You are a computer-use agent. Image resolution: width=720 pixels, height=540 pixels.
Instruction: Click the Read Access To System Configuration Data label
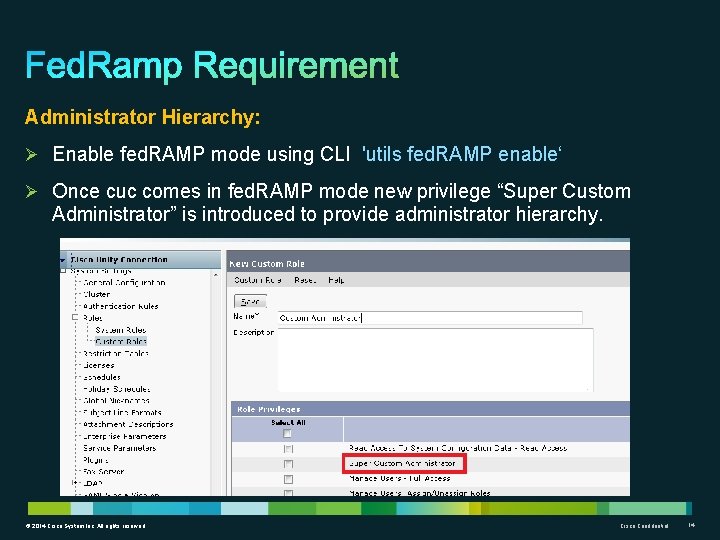458,448
